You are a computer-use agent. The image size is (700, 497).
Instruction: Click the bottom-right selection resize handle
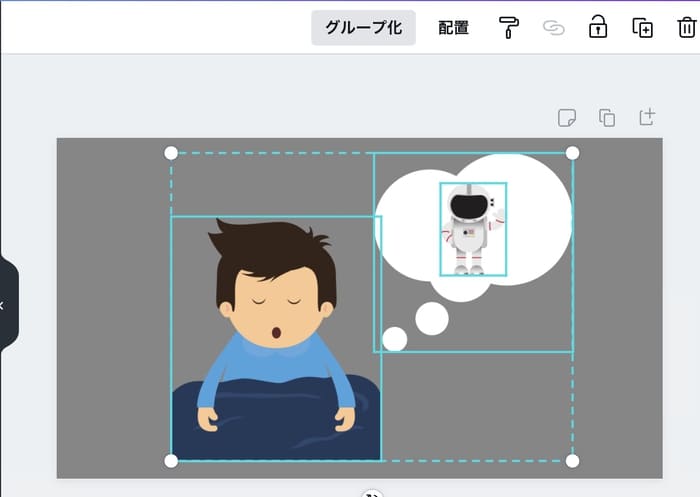click(572, 461)
